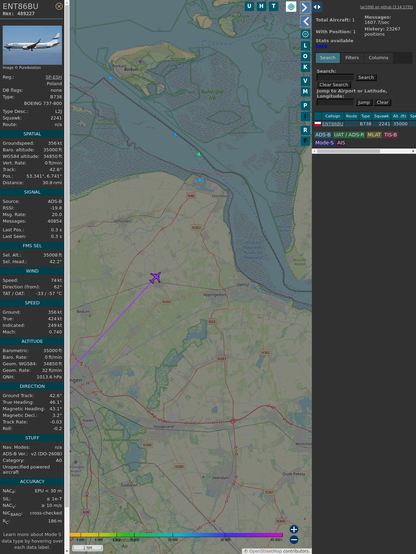Click the double-arrow sidebar toggle button

[317, 7]
